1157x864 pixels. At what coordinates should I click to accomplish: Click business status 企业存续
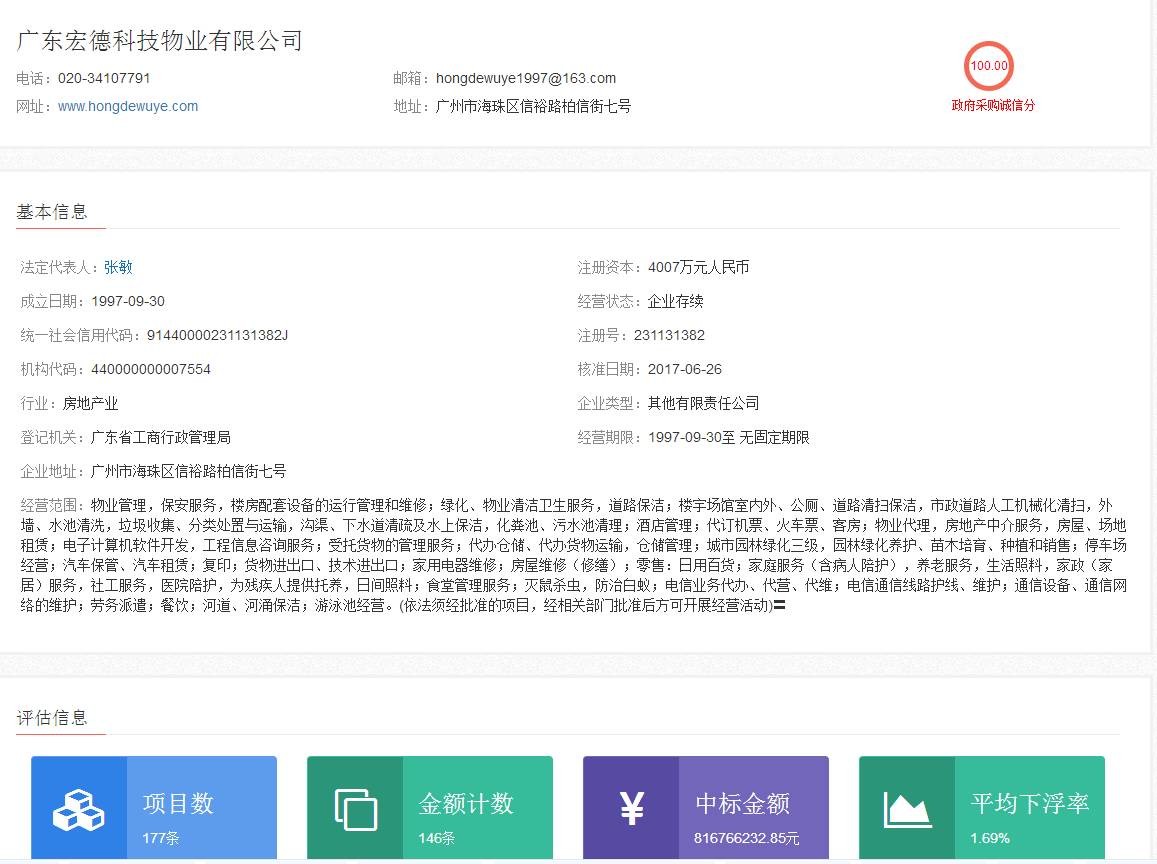click(675, 301)
